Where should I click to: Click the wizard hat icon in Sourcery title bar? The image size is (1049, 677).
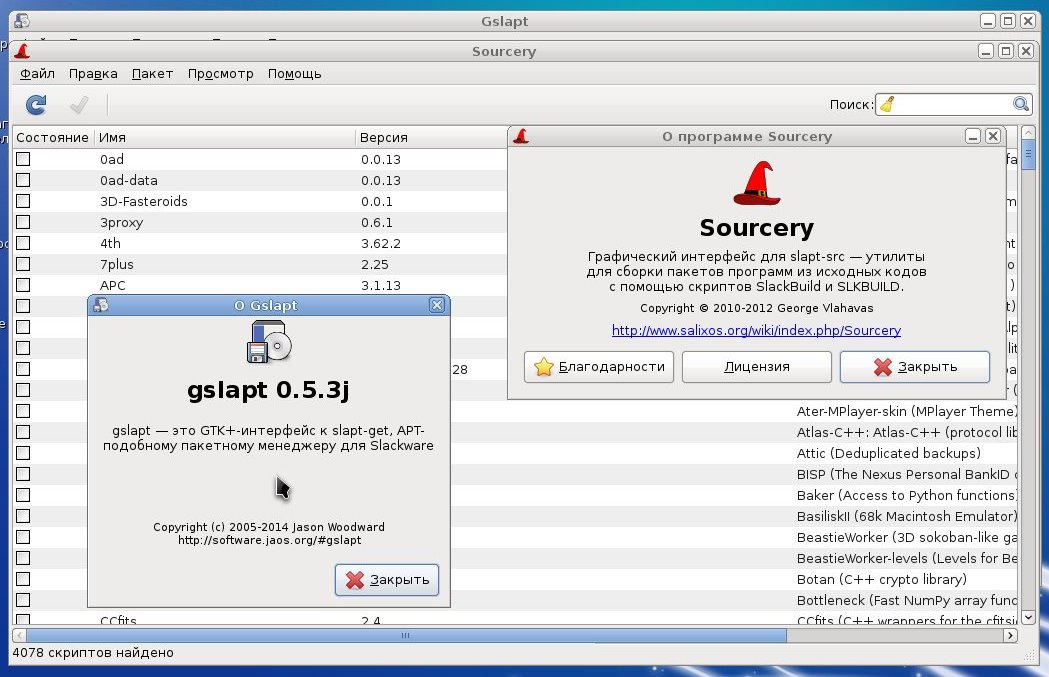pos(22,51)
